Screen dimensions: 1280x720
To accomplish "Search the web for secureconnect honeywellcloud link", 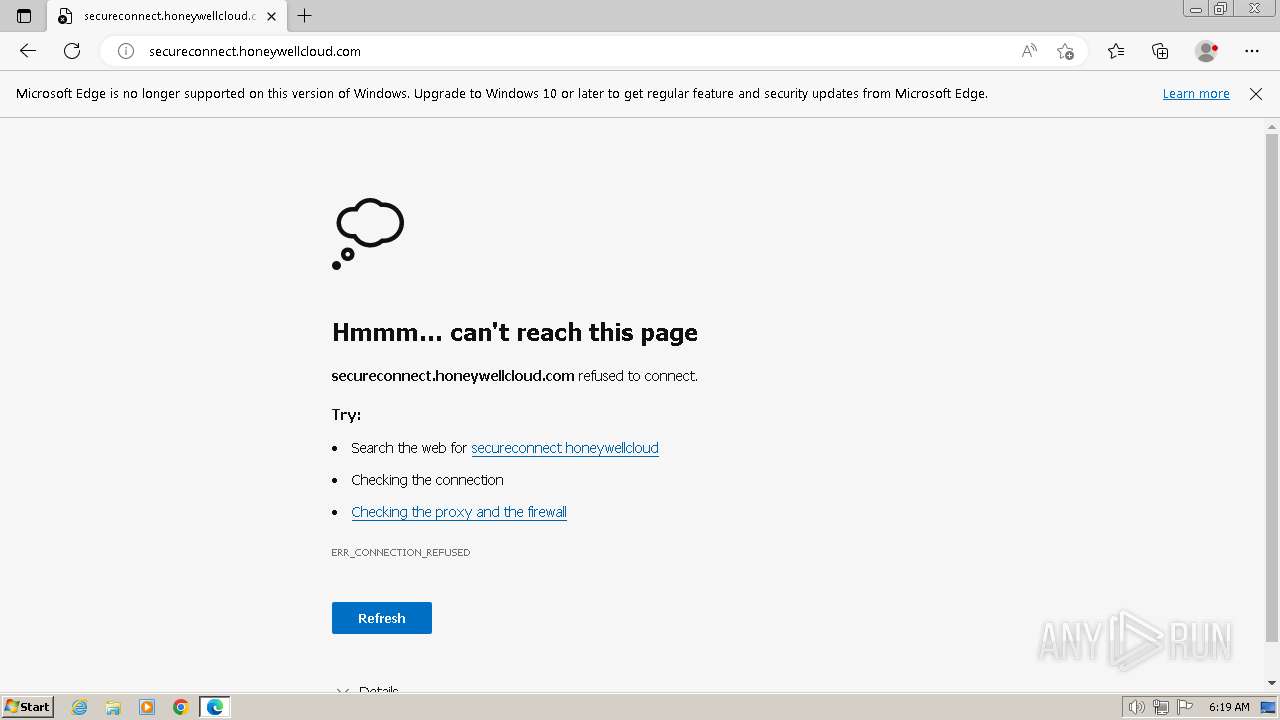I will [565, 448].
